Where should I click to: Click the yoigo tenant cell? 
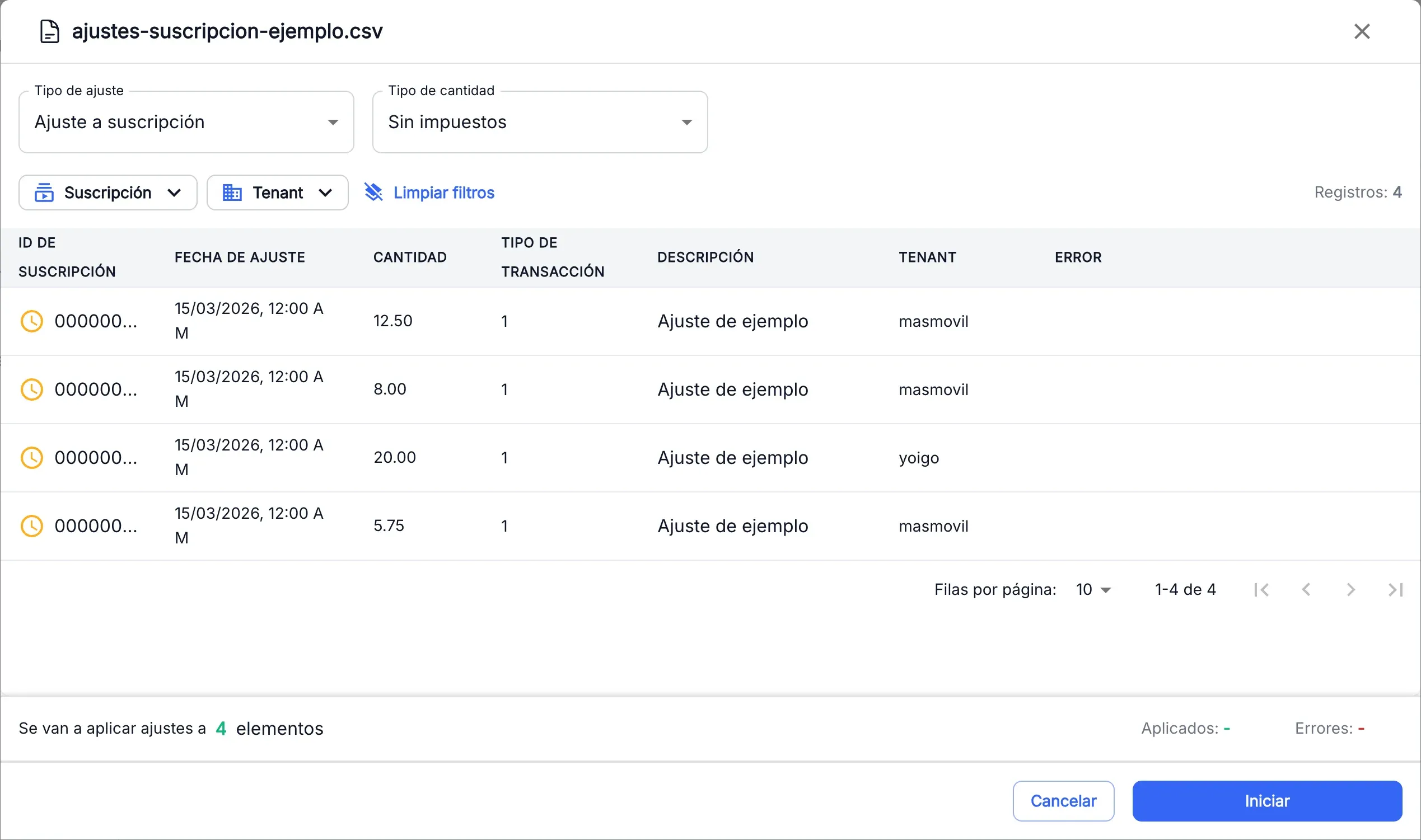[x=919, y=458]
